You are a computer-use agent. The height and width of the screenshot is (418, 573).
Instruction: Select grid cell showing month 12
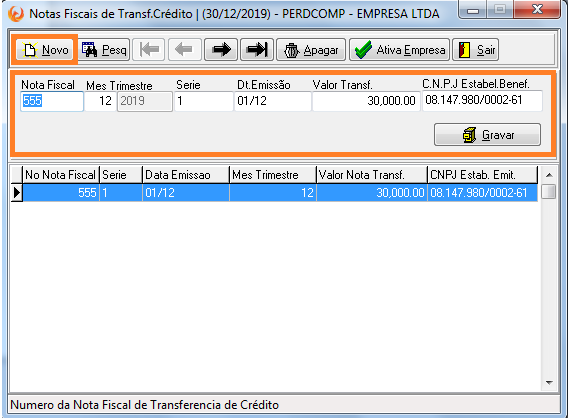click(273, 193)
